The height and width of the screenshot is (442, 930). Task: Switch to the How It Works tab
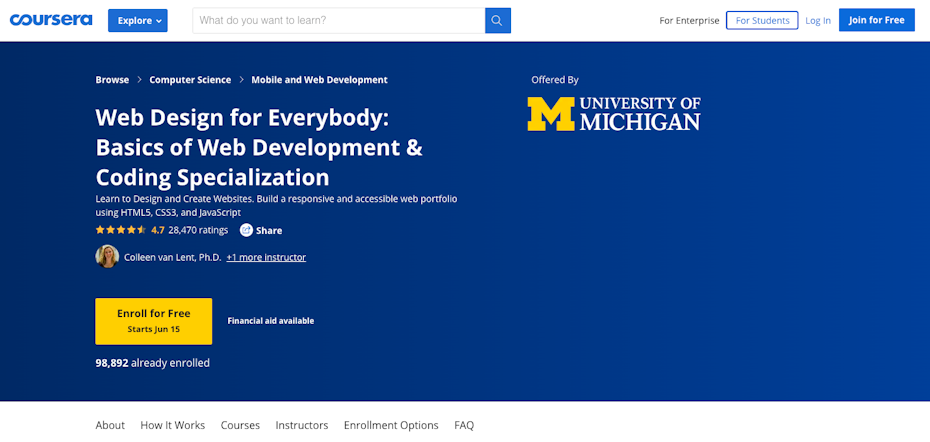click(x=172, y=425)
